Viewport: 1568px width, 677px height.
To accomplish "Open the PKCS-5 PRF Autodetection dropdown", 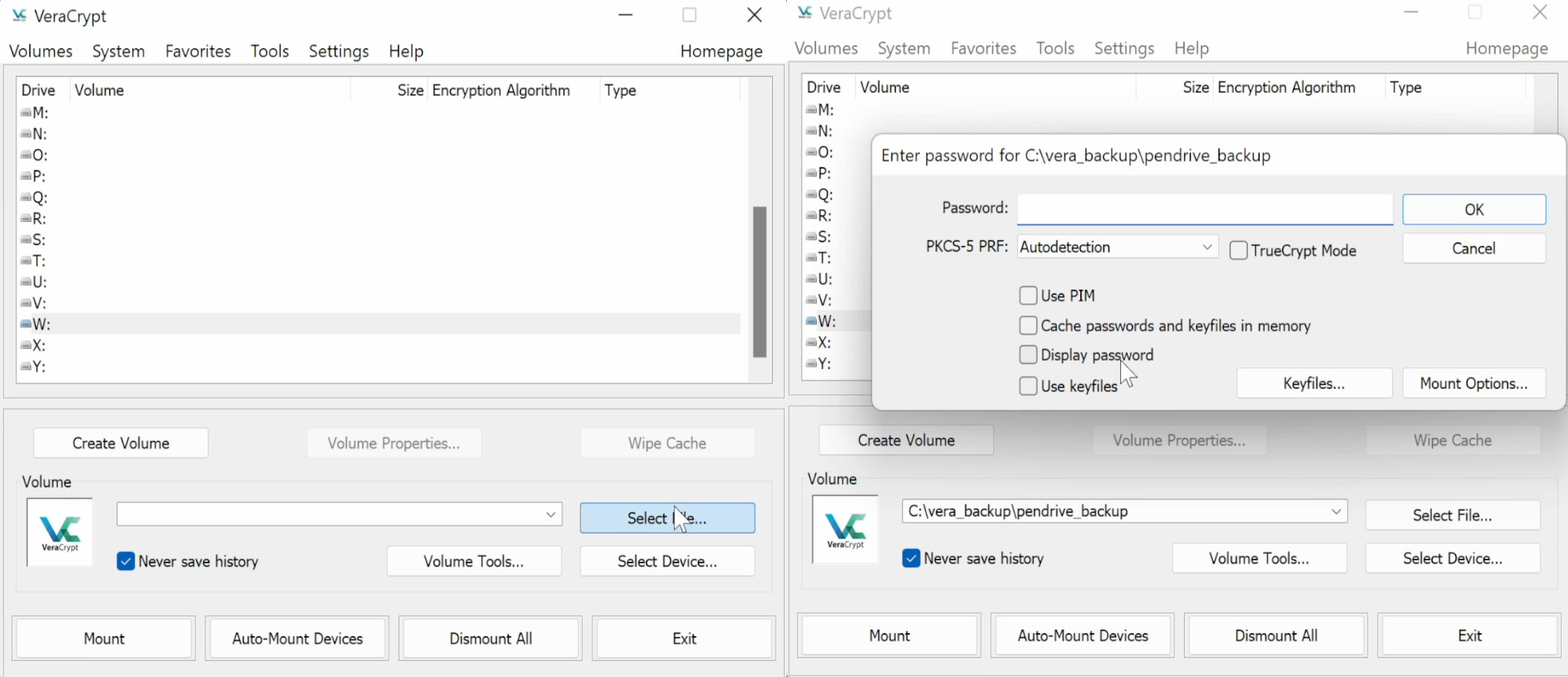I will (1117, 247).
